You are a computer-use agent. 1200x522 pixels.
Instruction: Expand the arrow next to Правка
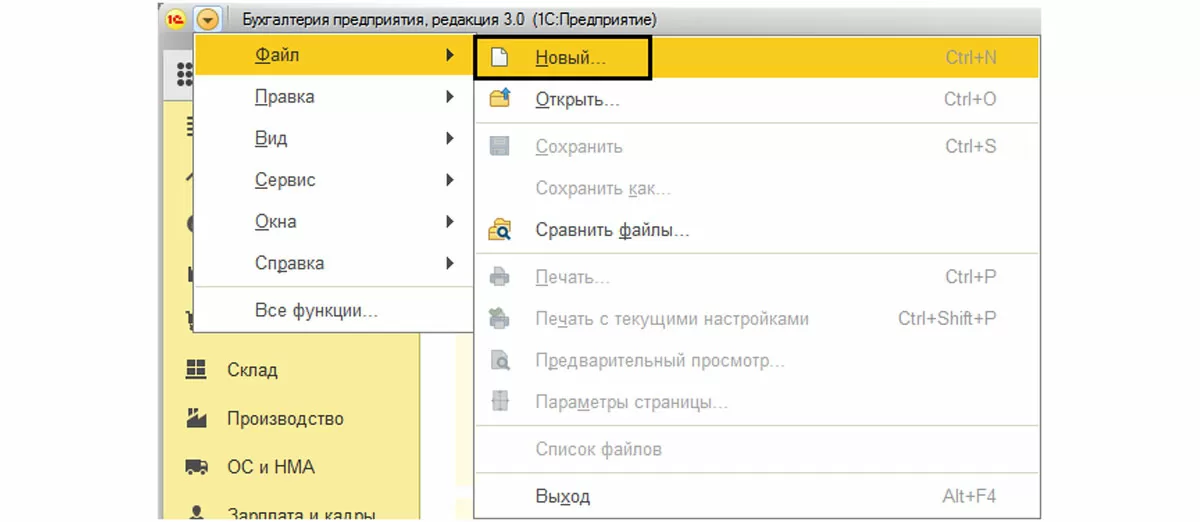pos(450,97)
